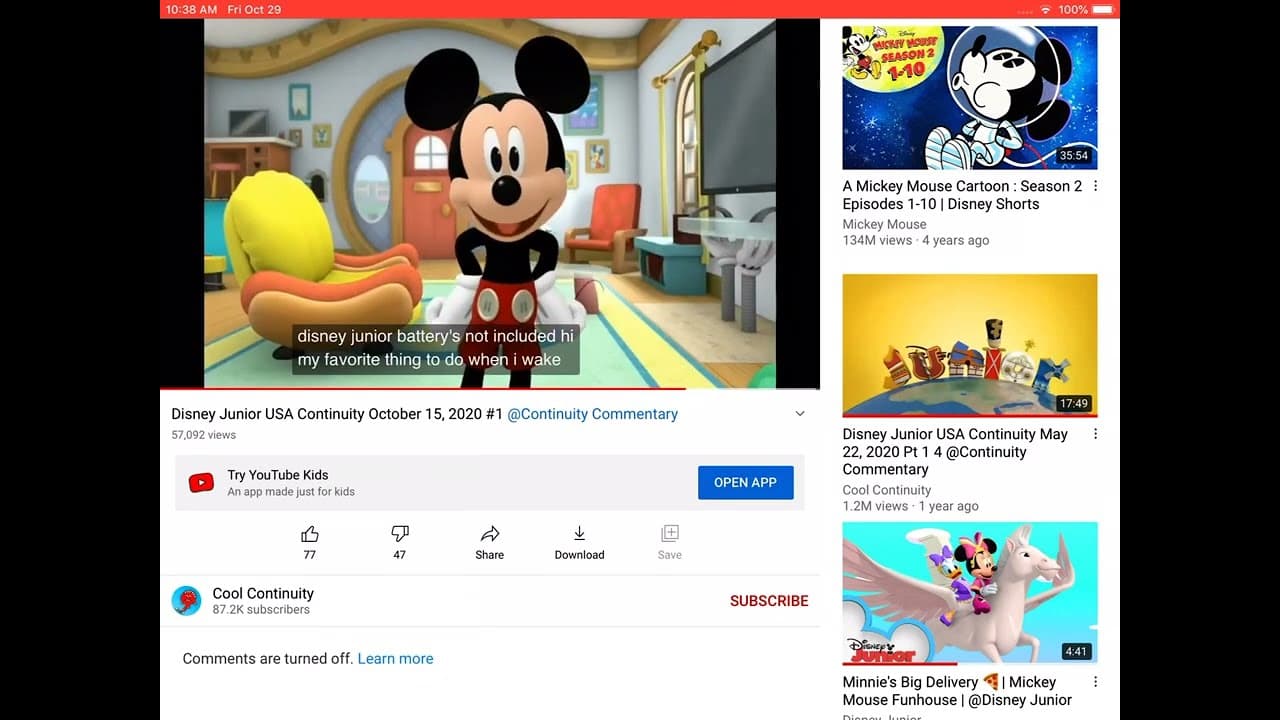
Task: Open the @Continuity Commentary hashtag link
Action: 592,414
